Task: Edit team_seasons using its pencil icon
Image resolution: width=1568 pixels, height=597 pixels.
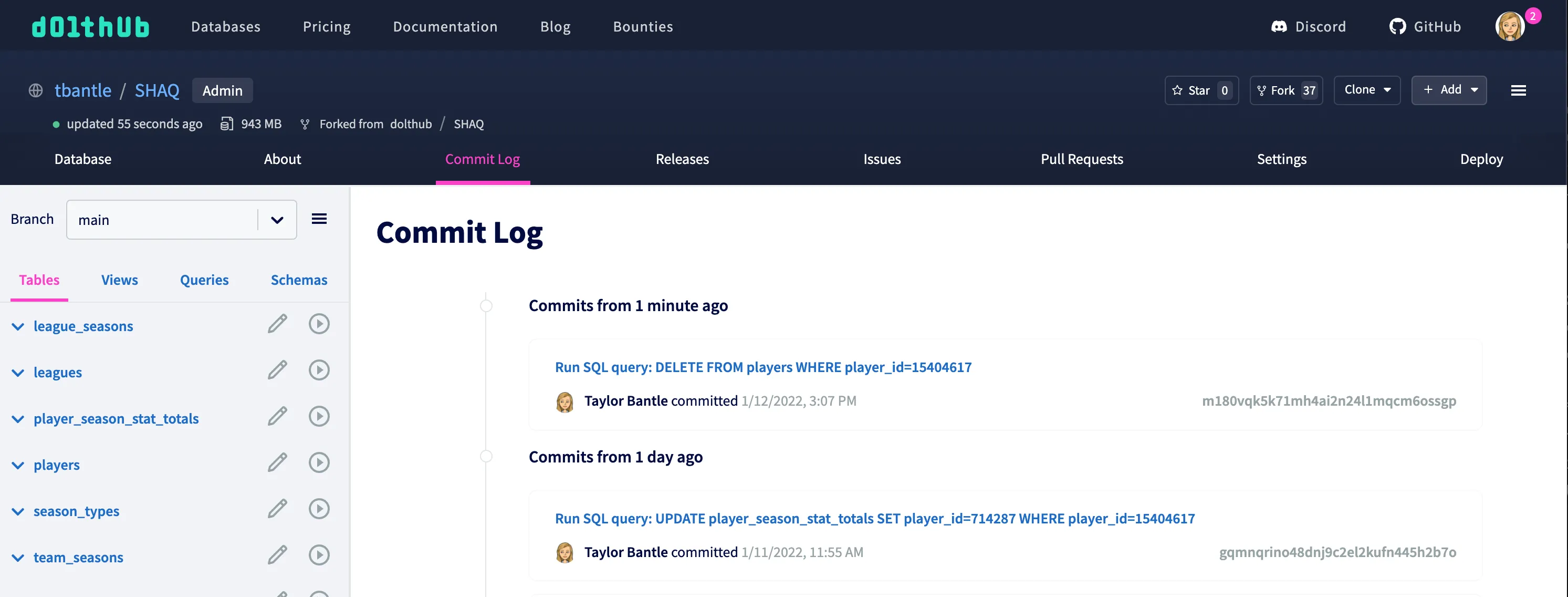Action: (278, 554)
